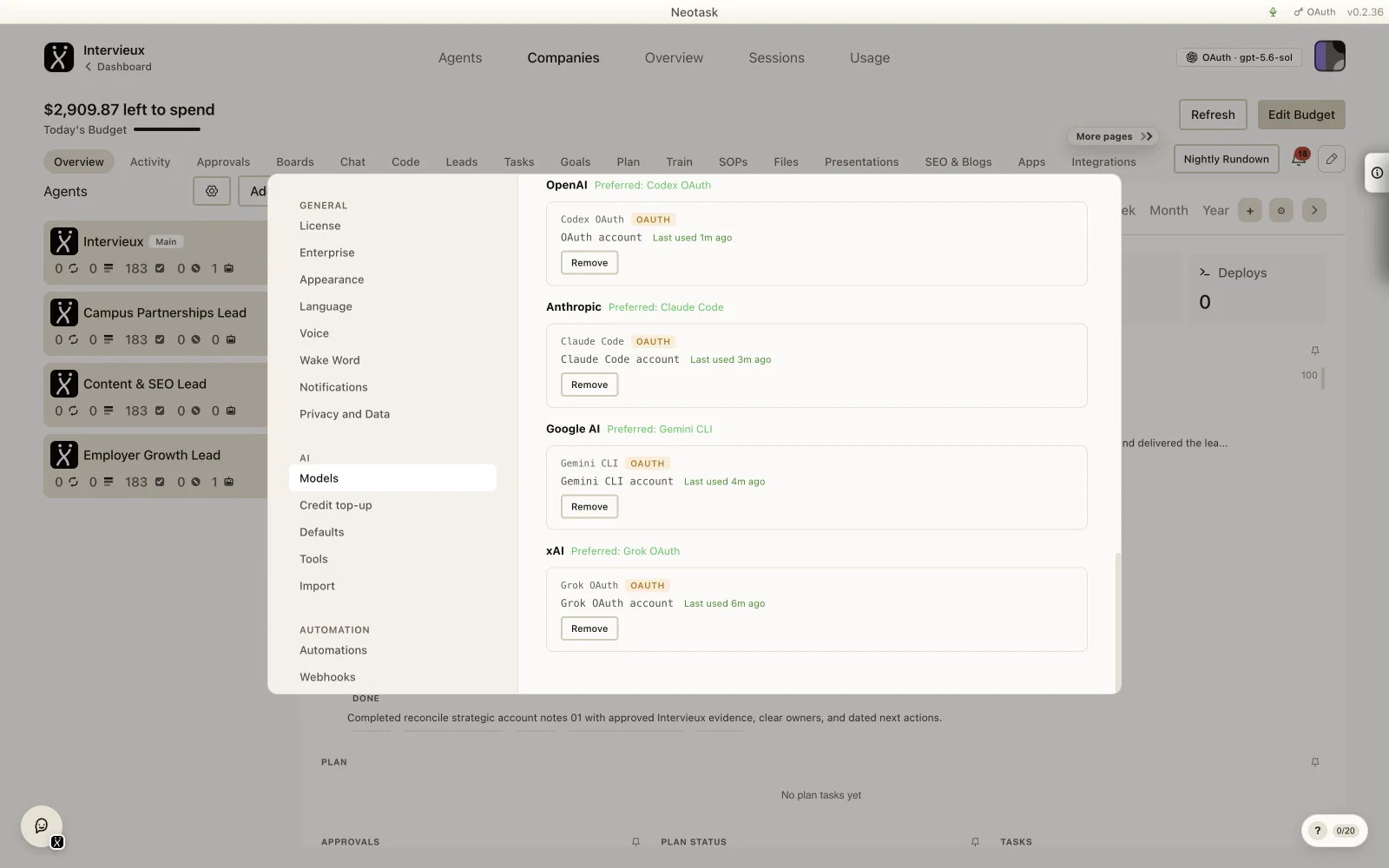Select the Leads page tab
The height and width of the screenshot is (868, 1389).
[x=462, y=162]
